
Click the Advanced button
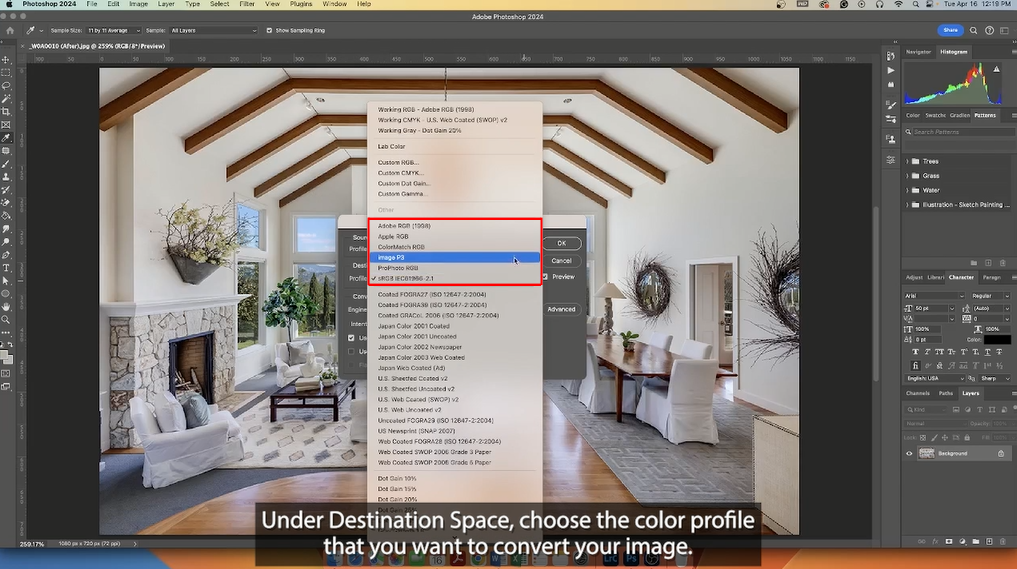[x=562, y=309]
